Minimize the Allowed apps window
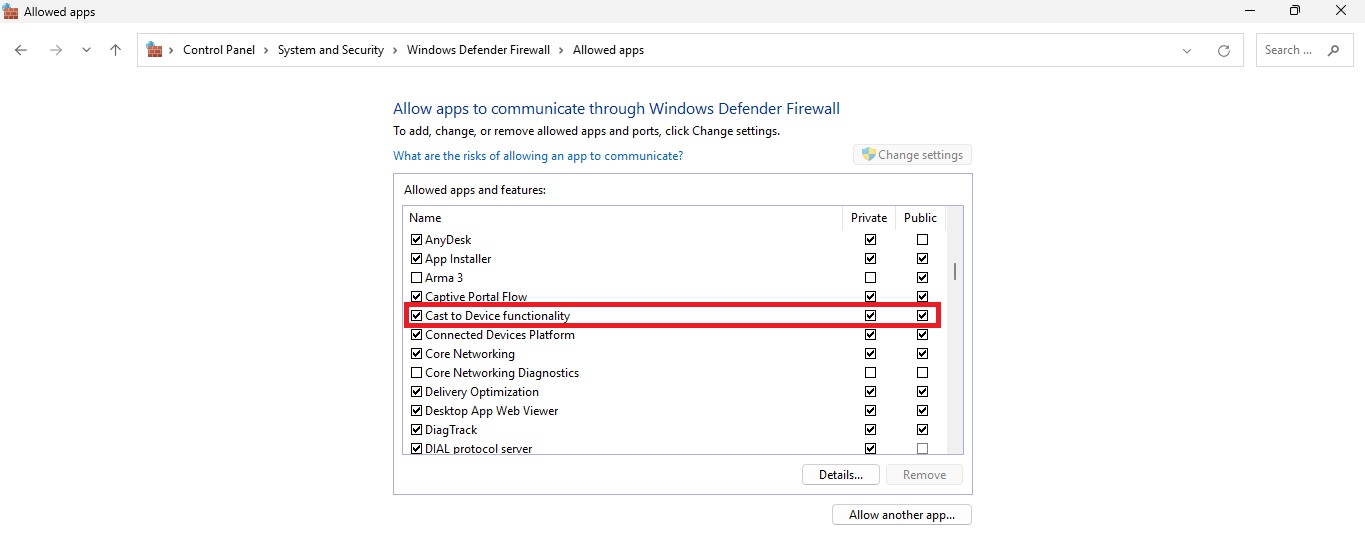Viewport: 1365px width, 543px height. coord(1250,11)
